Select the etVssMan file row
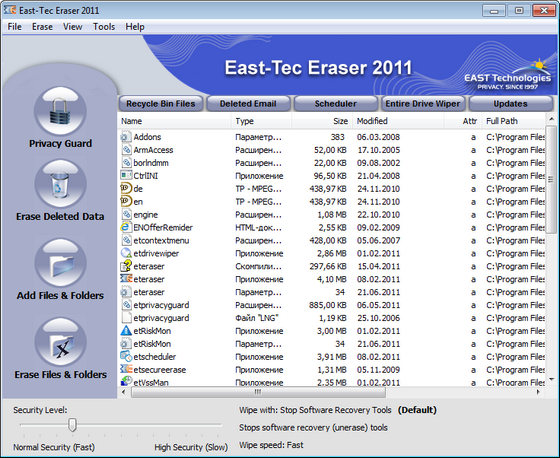Image resolution: width=560 pixels, height=458 pixels. (332, 383)
